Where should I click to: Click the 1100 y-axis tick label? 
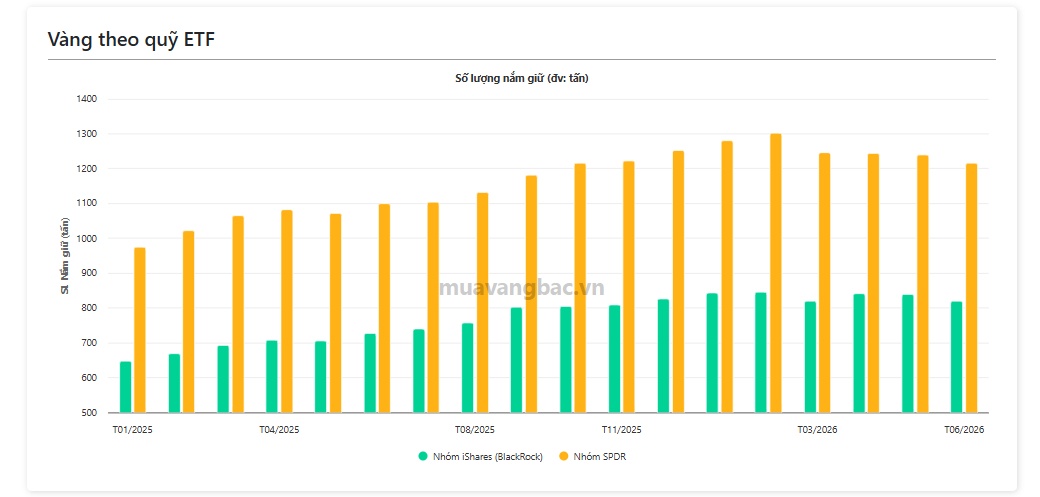[88, 204]
